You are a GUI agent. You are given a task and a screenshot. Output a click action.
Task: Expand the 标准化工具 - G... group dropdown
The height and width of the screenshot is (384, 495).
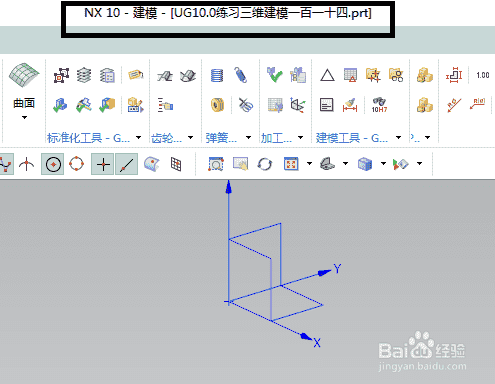point(138,137)
